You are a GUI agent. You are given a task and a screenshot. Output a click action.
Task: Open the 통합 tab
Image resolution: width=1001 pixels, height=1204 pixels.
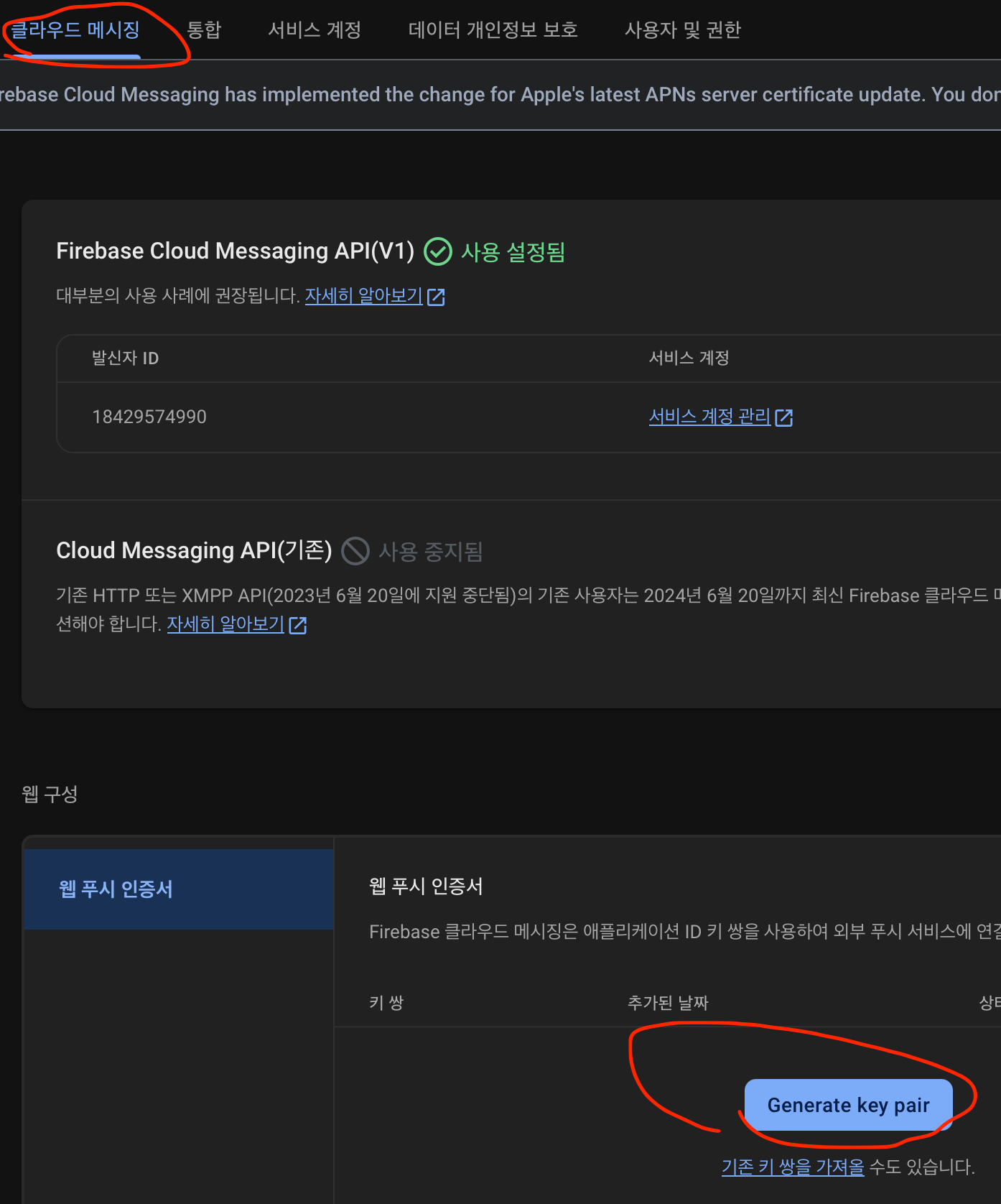pyautogui.click(x=204, y=30)
